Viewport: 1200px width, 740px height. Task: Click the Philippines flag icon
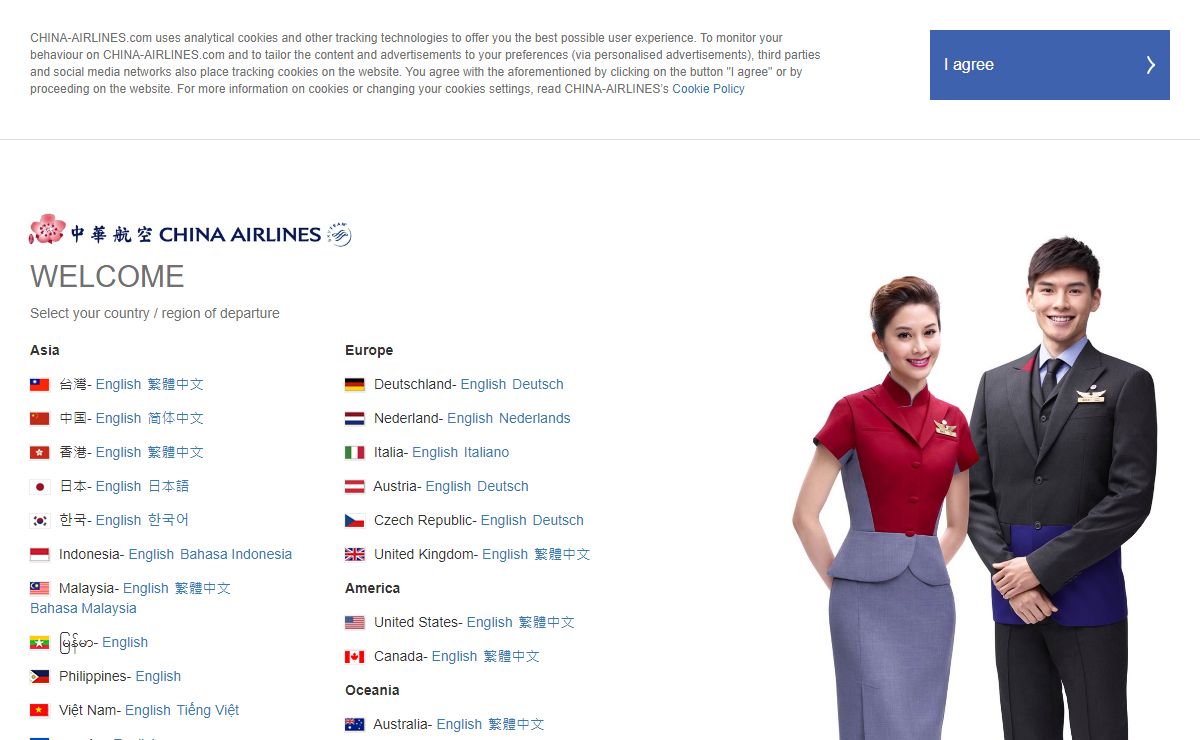coord(40,676)
